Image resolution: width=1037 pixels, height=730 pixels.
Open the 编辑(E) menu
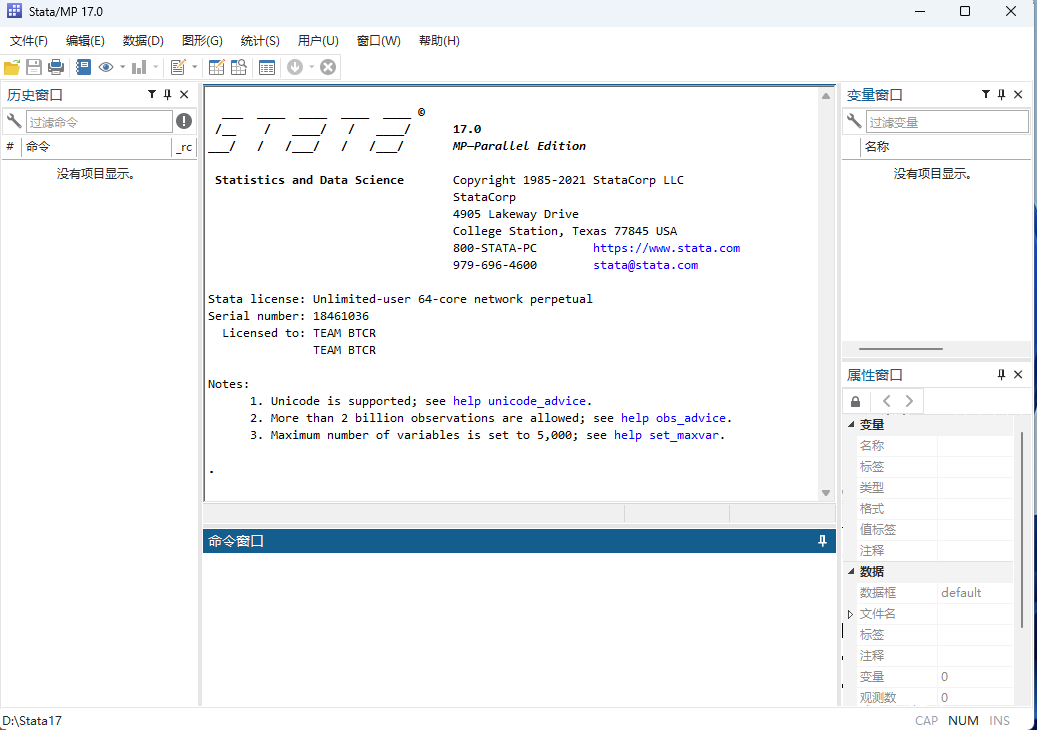coord(85,41)
